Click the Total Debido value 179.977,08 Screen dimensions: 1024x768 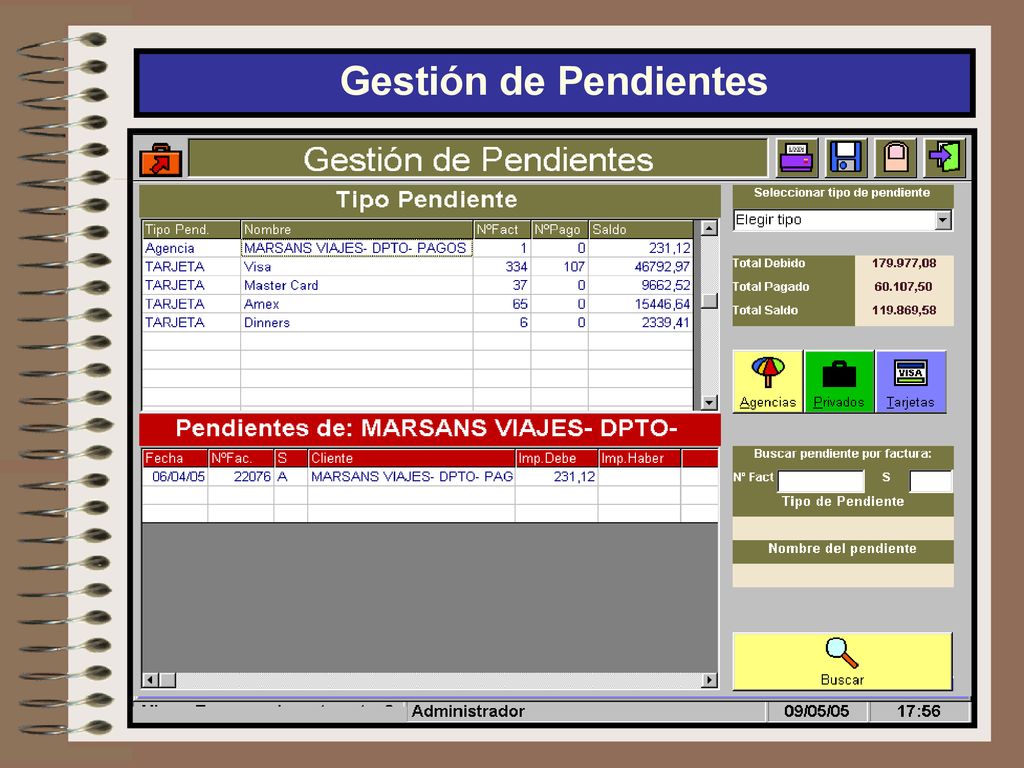[x=904, y=263]
